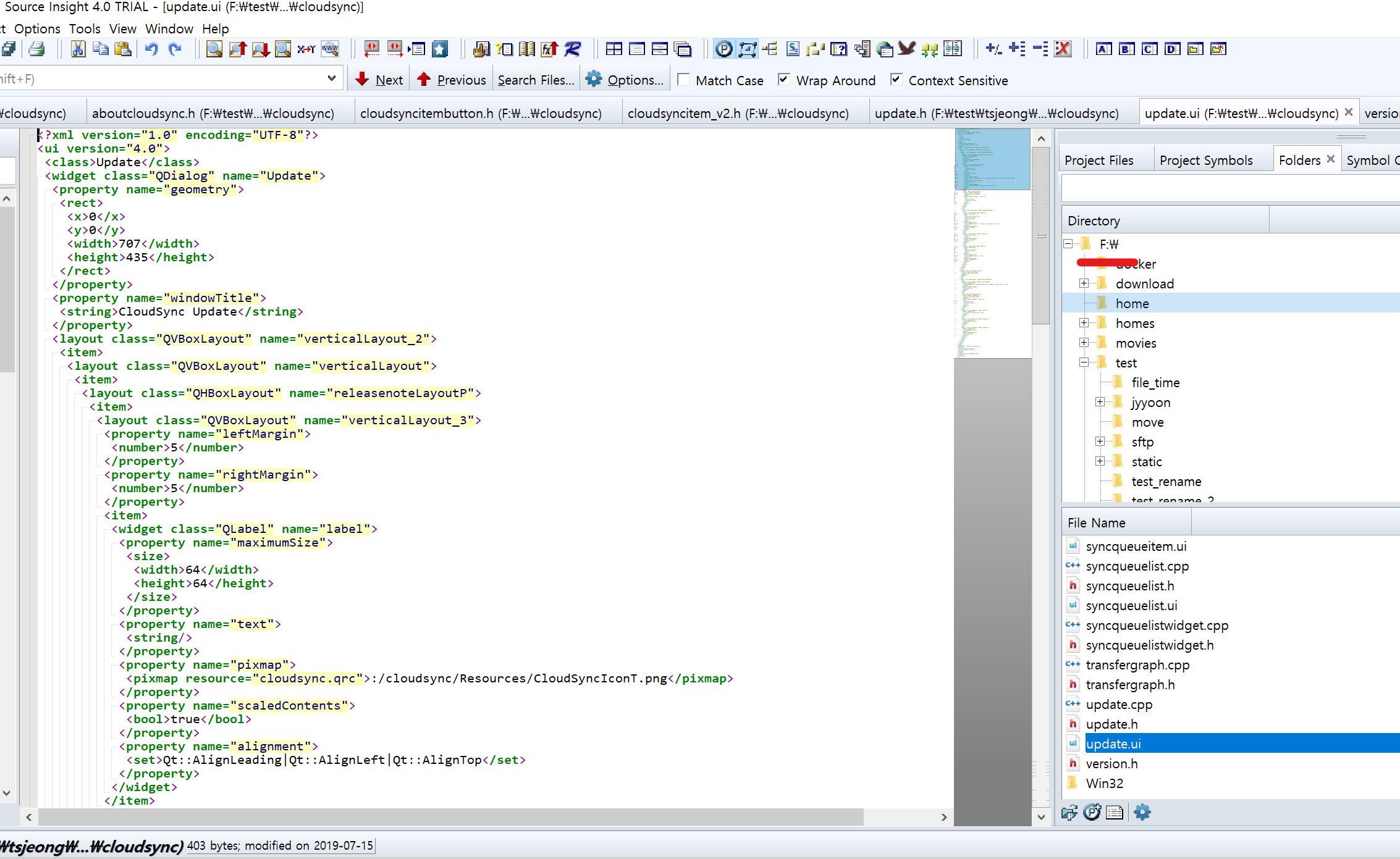Click the Undo arrow icon
This screenshot has height=859, width=1400.
point(151,49)
